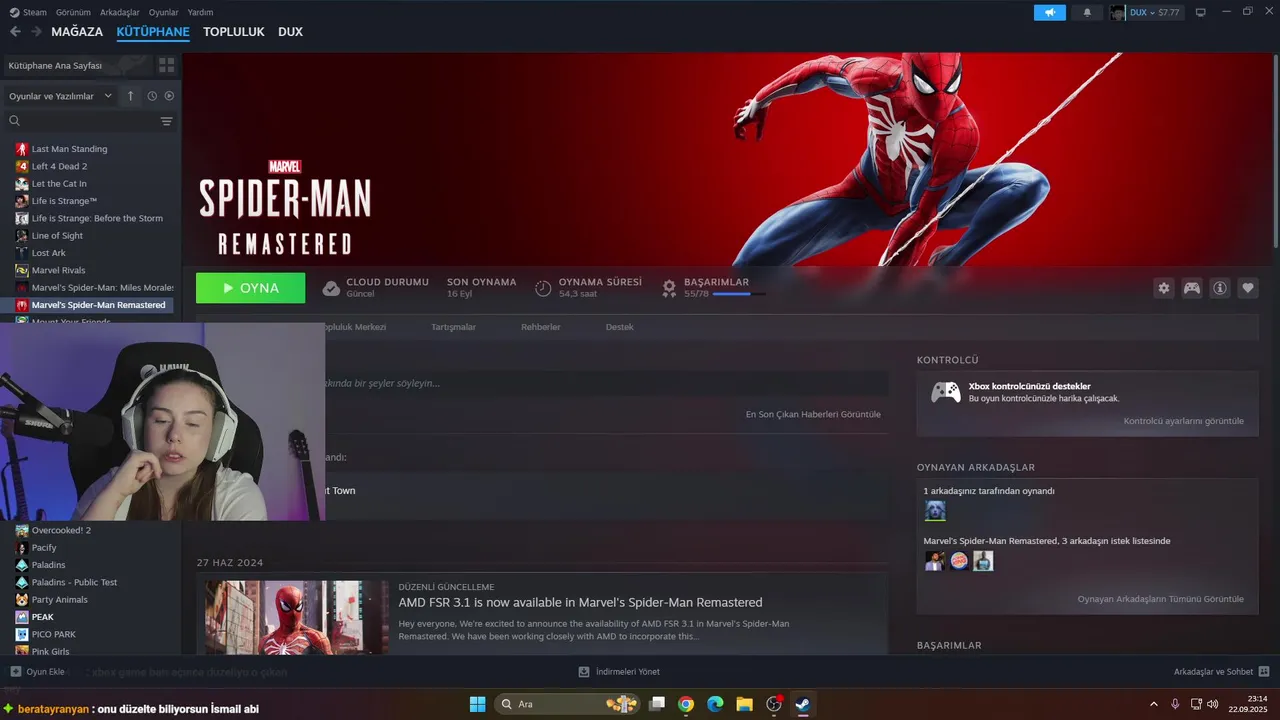Filter library by recent activity clock icon

click(x=152, y=96)
